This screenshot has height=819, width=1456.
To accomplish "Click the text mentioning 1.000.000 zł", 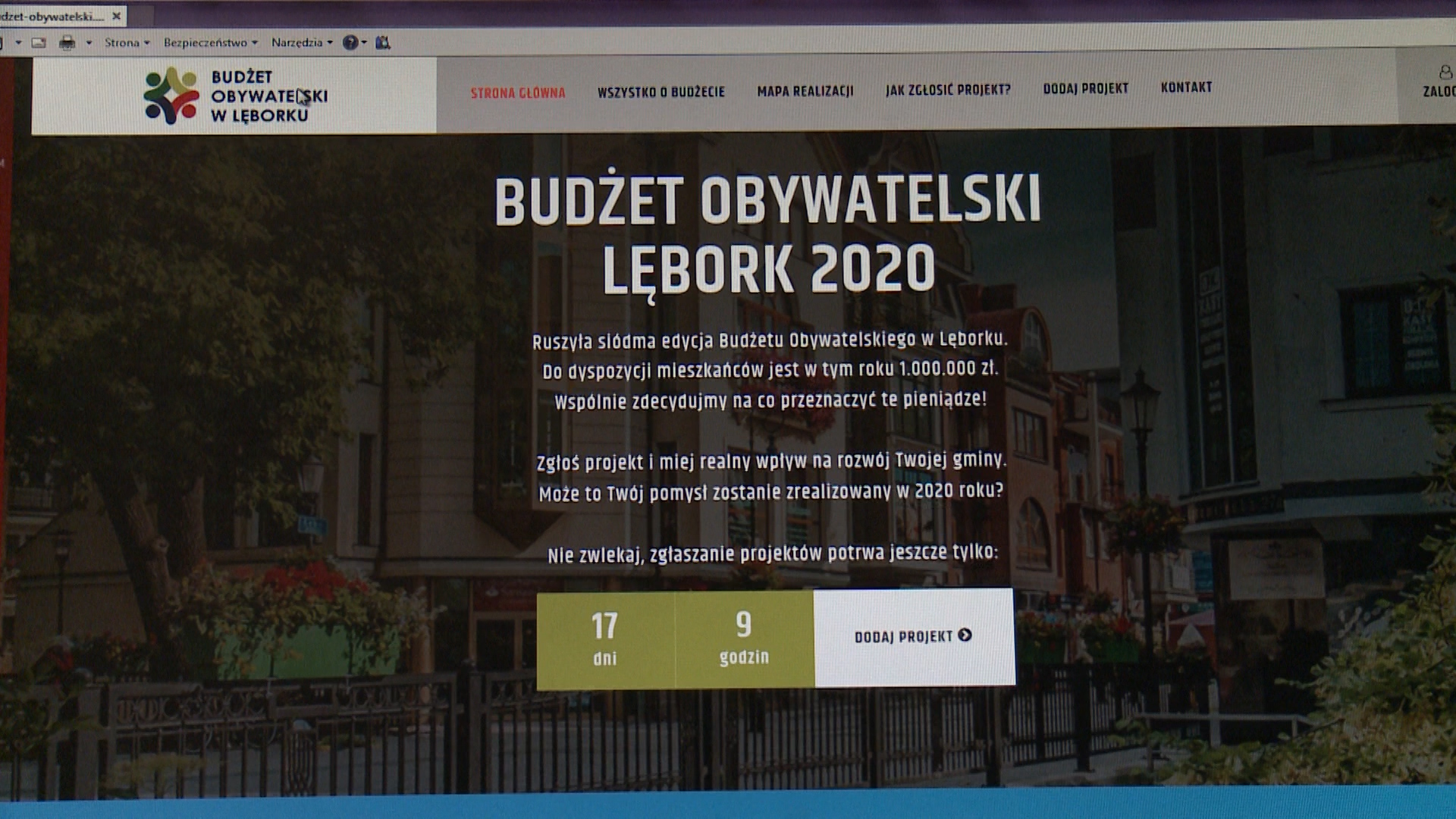I will point(770,370).
